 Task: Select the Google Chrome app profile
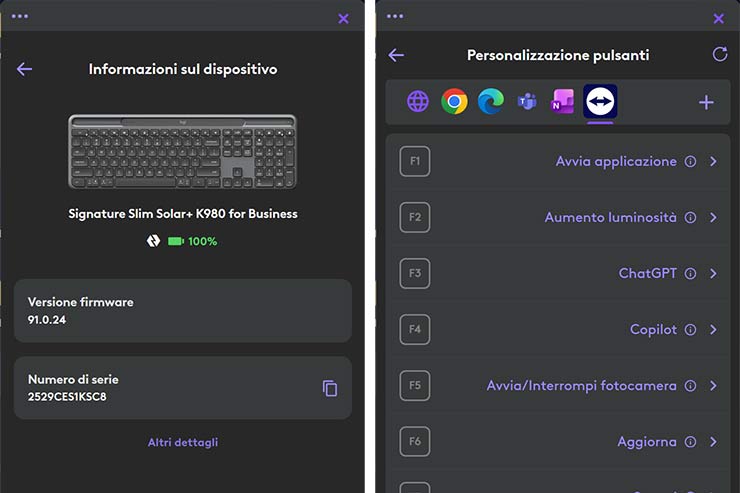click(455, 101)
